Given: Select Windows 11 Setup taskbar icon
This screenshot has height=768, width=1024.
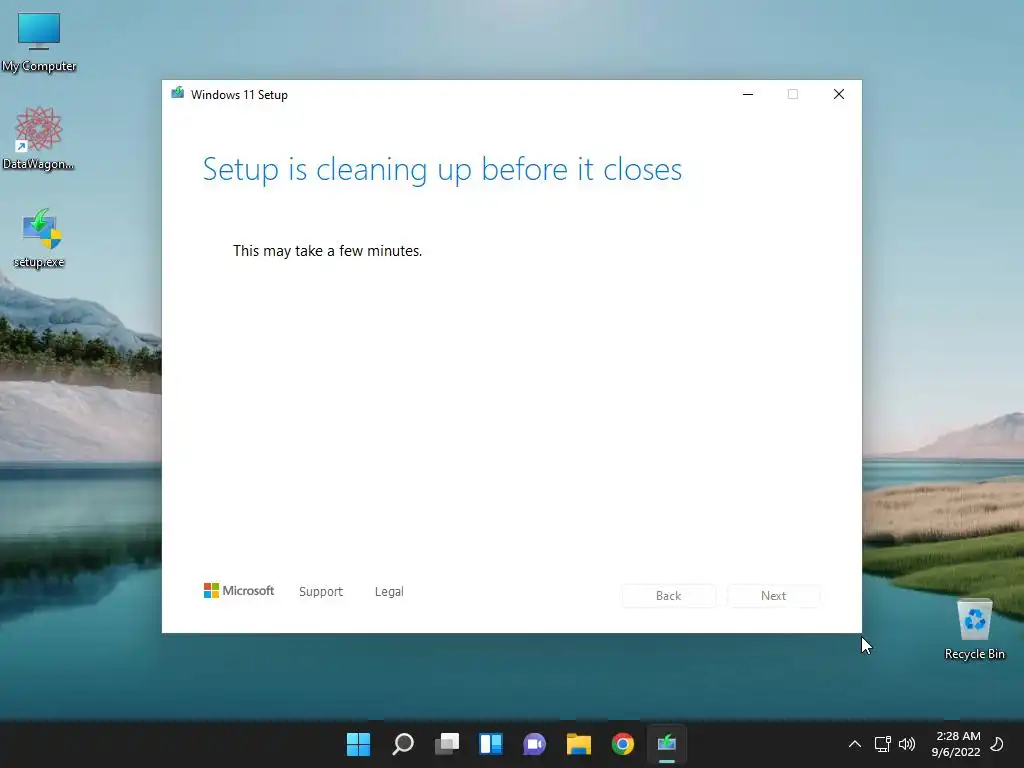Looking at the screenshot, I should click(x=667, y=744).
